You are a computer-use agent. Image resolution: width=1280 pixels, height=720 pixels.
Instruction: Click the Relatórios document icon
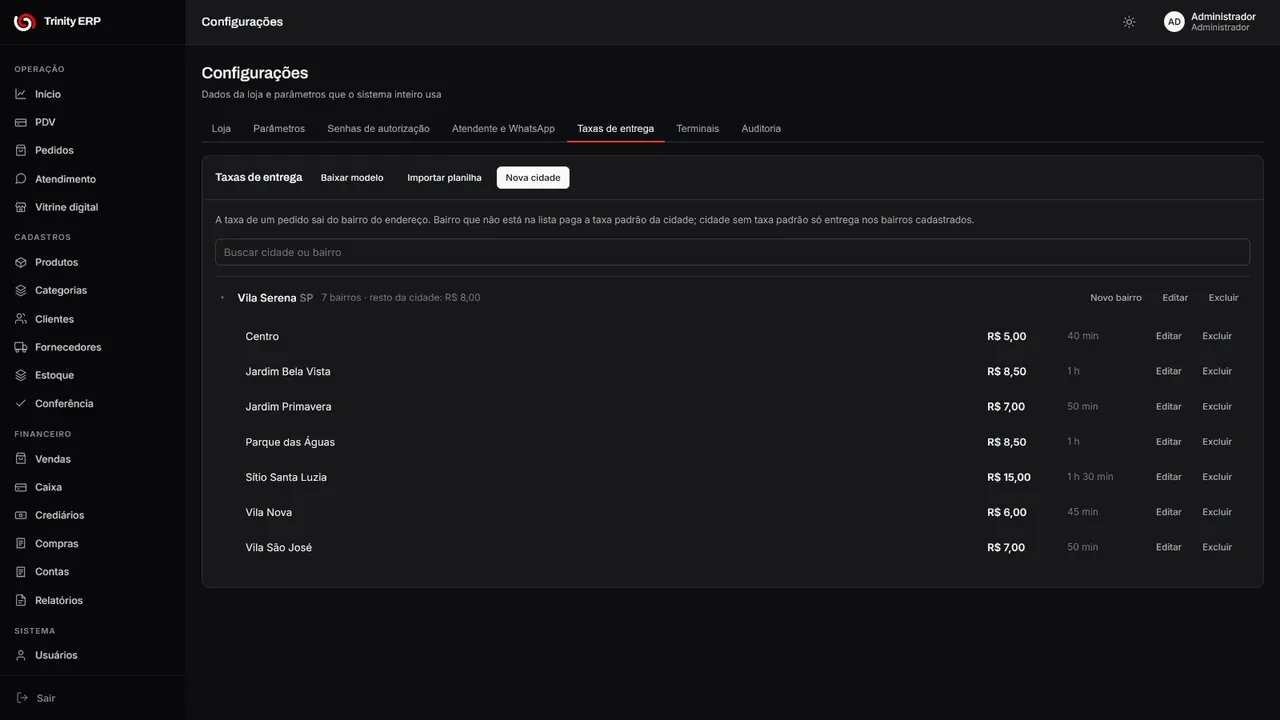21,600
